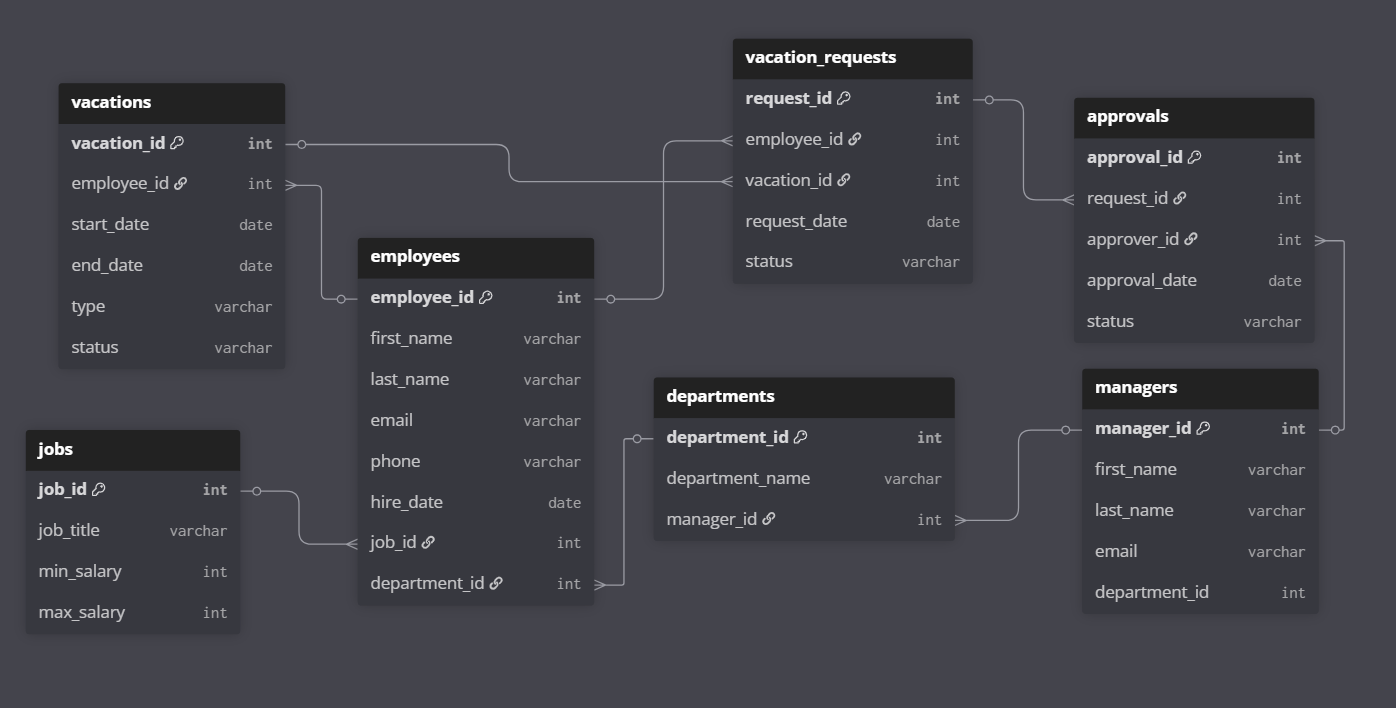Click the link icon next to approver_id
Image resolution: width=1396 pixels, height=708 pixels.
click(x=1190, y=239)
